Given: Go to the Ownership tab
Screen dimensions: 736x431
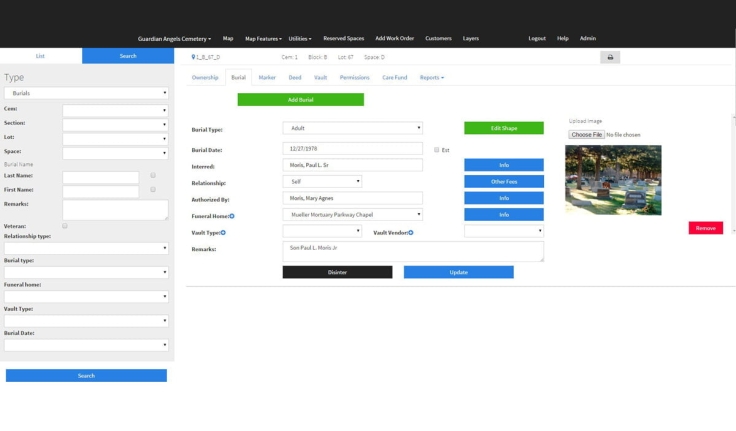Looking at the screenshot, I should point(205,77).
